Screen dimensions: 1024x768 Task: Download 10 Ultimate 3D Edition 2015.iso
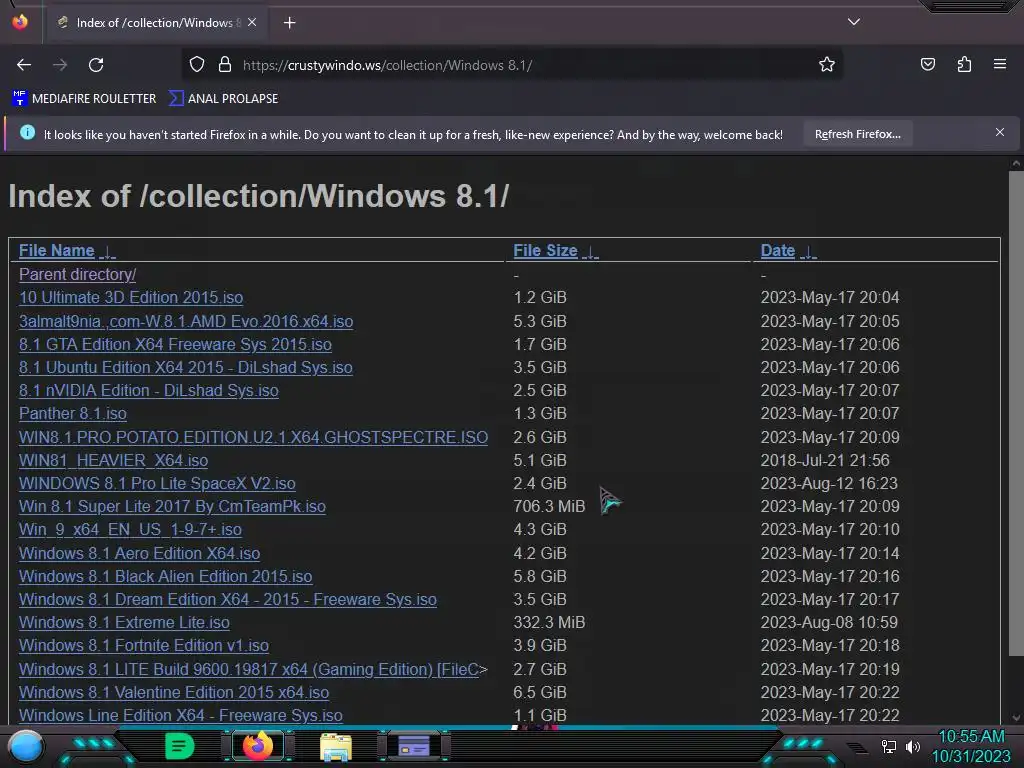pyautogui.click(x=131, y=298)
